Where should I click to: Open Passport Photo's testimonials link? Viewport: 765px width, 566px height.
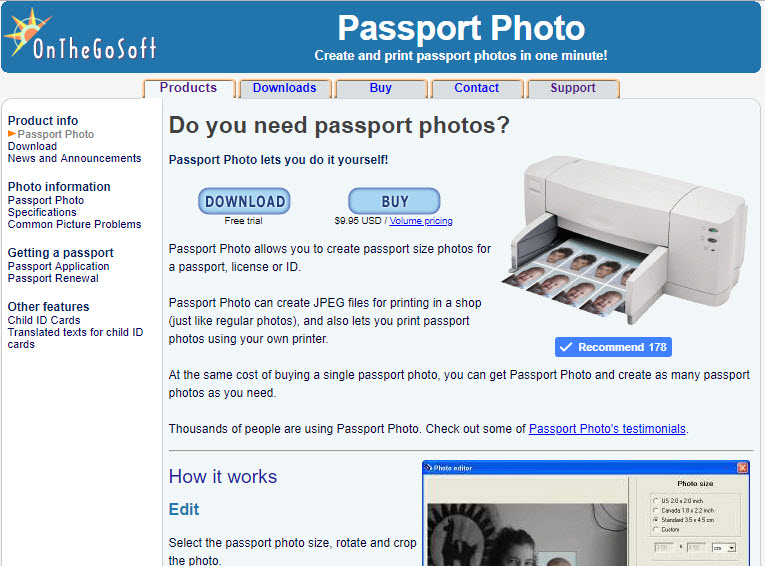(607, 429)
